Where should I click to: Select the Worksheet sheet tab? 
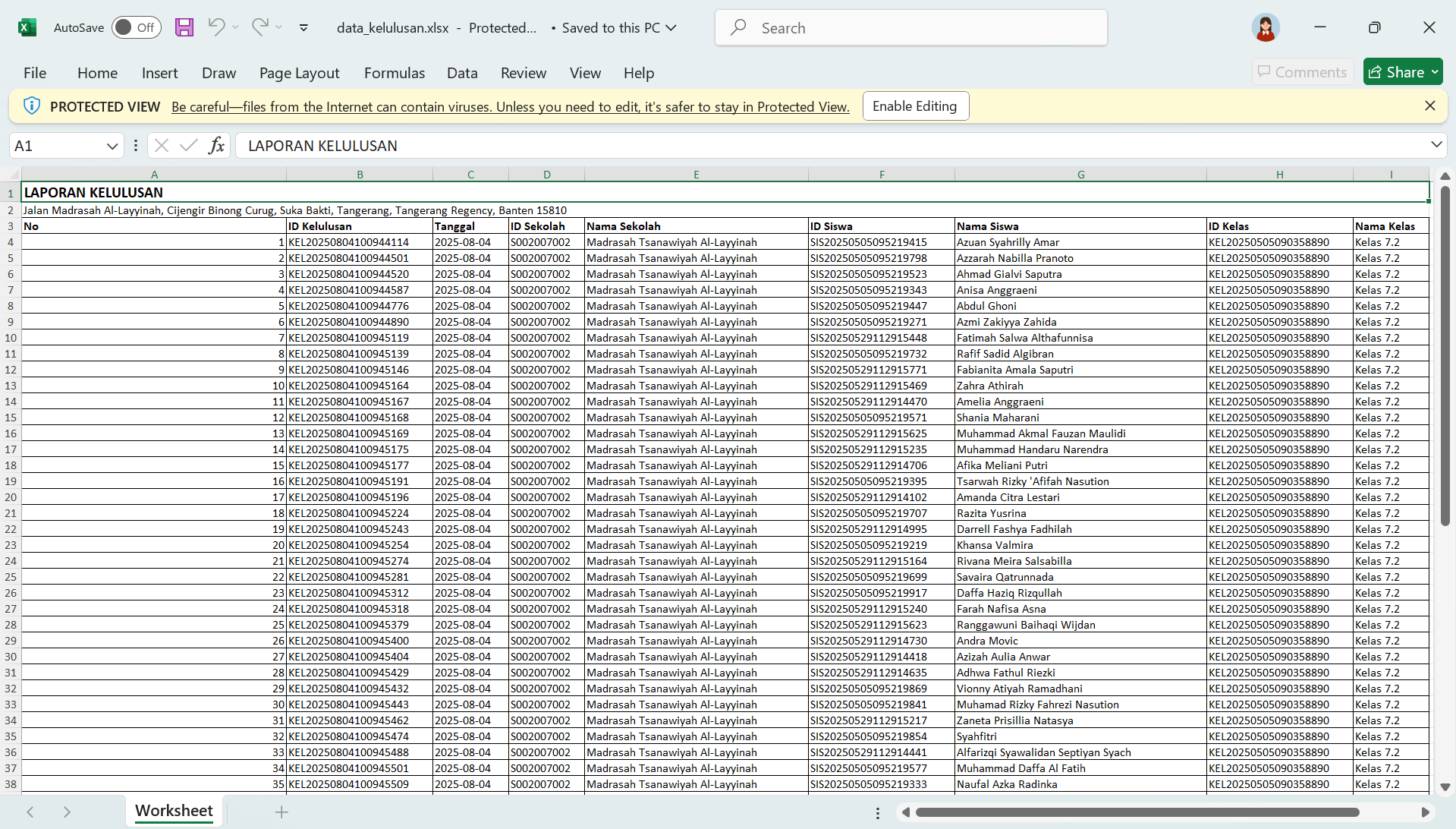click(173, 811)
